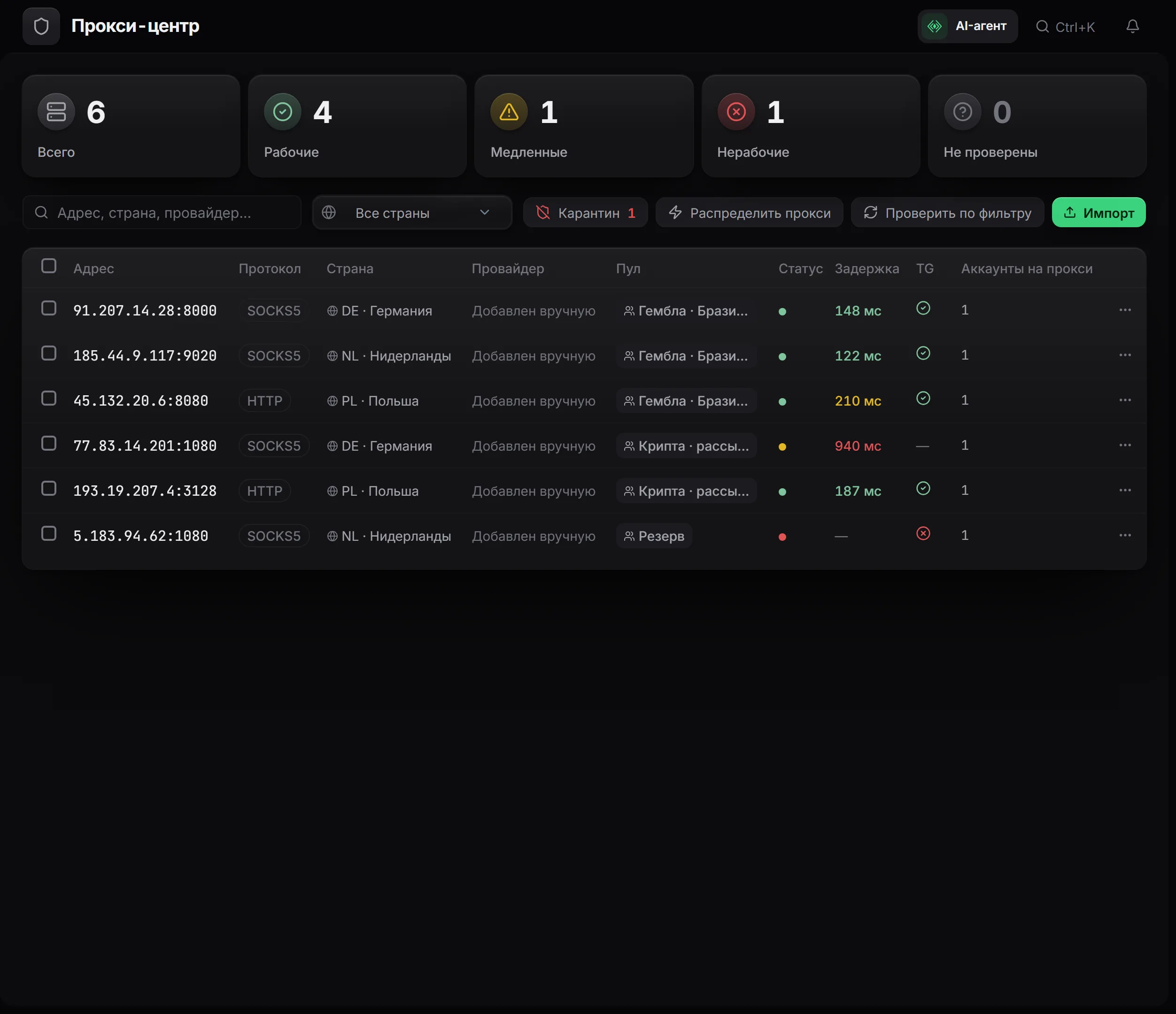Click pool tag on 77.83.14.201:1080 row
This screenshot has height=1014, width=1176.
[x=686, y=446]
